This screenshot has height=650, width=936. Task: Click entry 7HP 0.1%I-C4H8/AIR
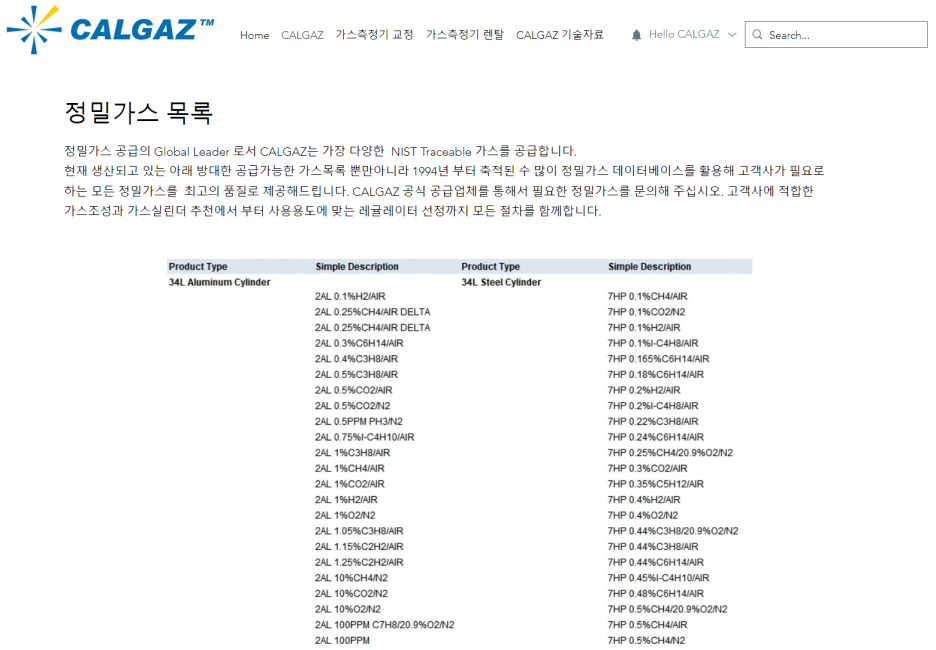click(652, 343)
